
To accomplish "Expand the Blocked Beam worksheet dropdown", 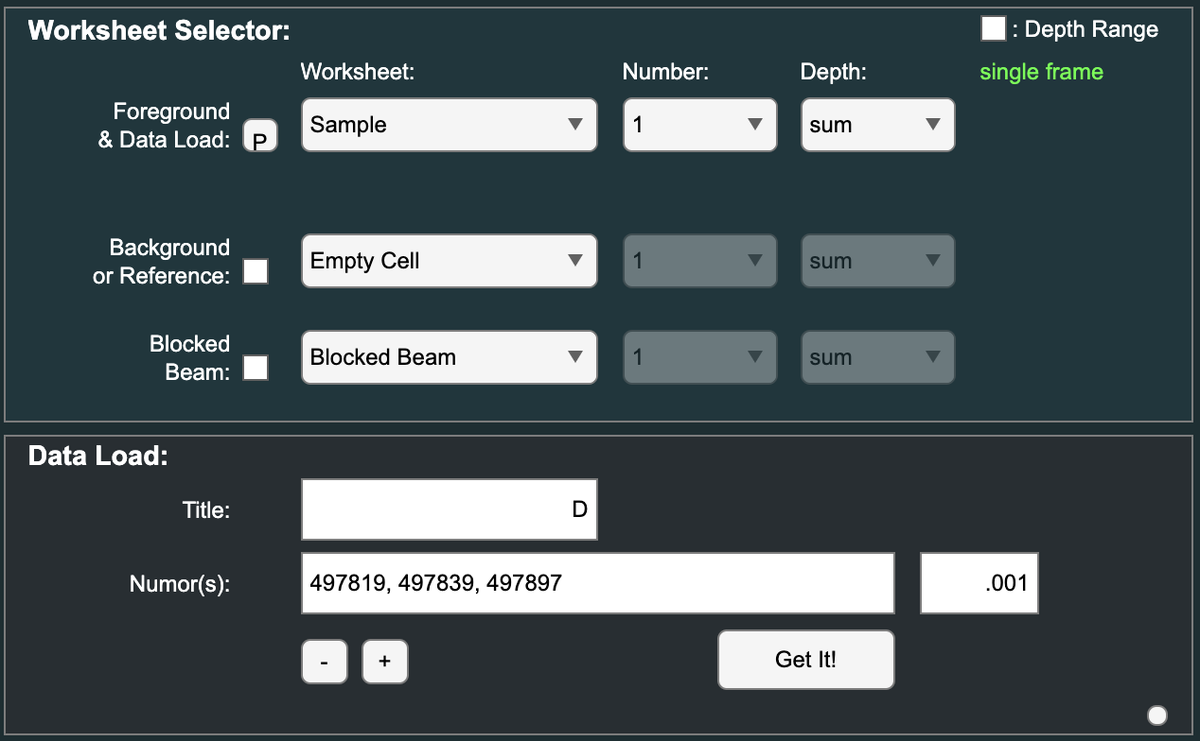I will point(449,357).
